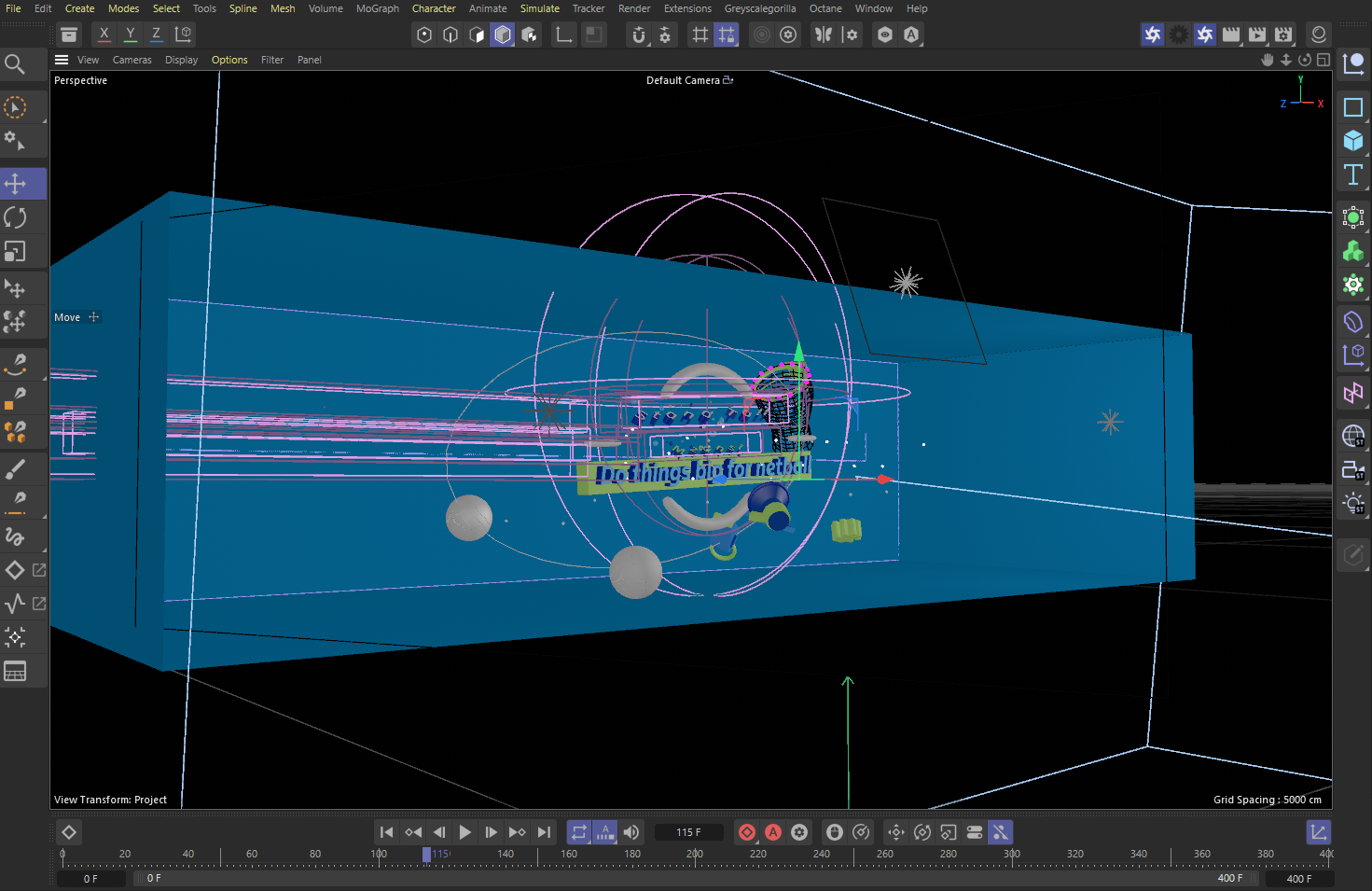
Task: Select the Move tool in left toolbar
Action: (16, 183)
